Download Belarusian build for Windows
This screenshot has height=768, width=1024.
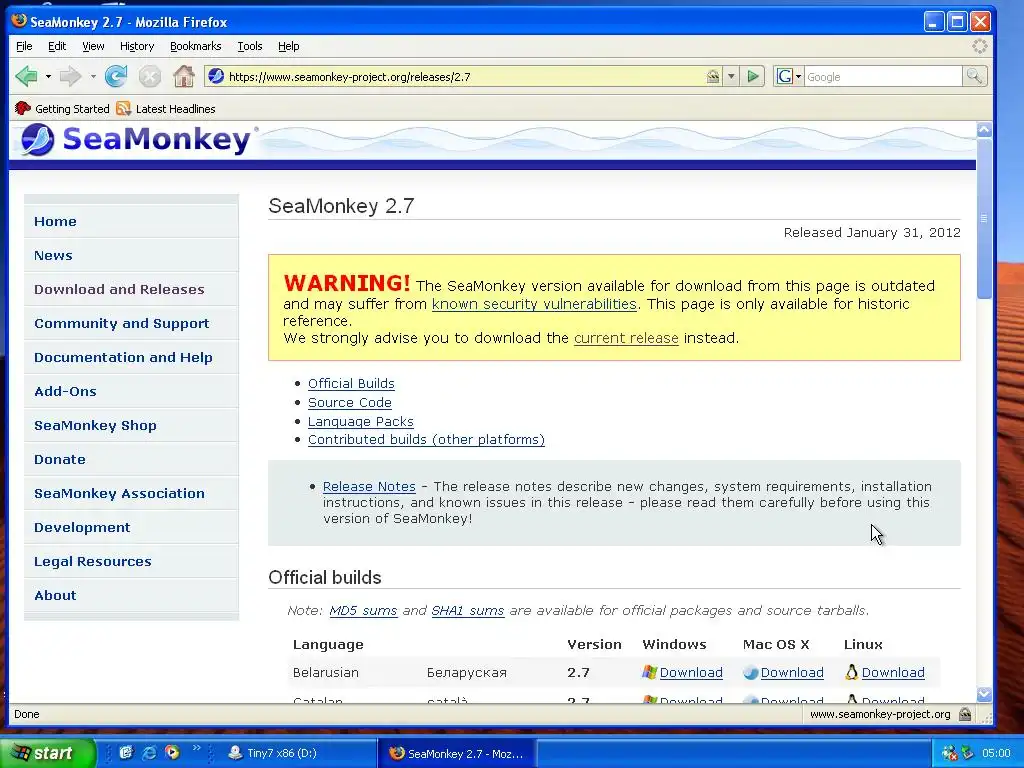691,673
